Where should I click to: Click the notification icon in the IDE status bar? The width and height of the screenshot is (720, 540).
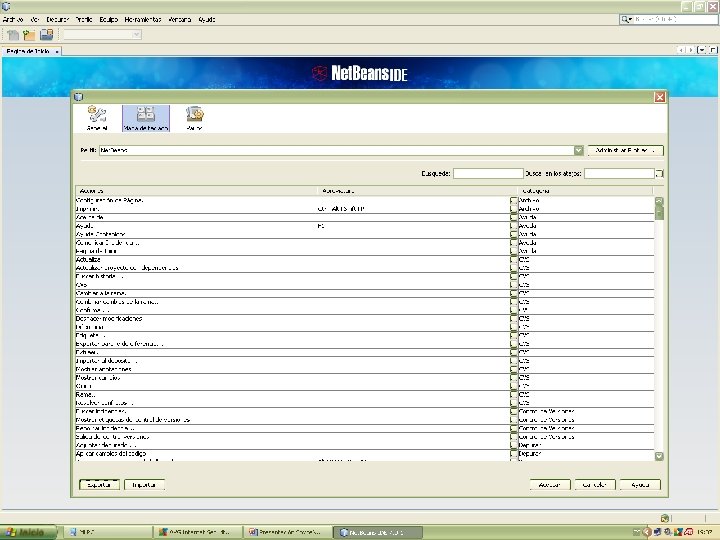click(x=664, y=518)
